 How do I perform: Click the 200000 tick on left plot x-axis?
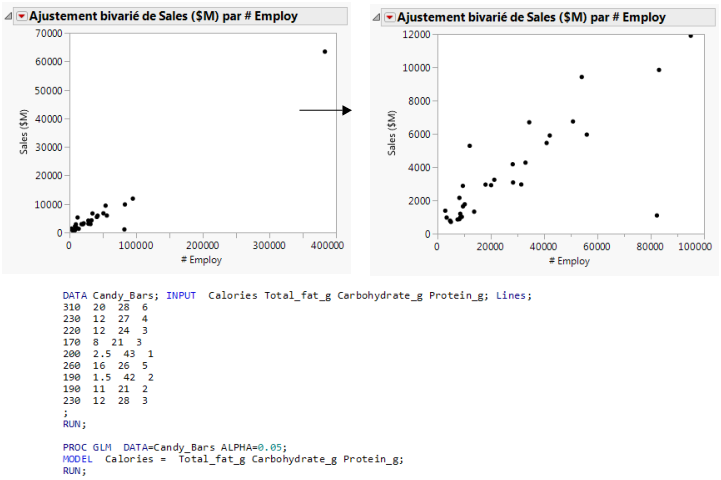202,246
